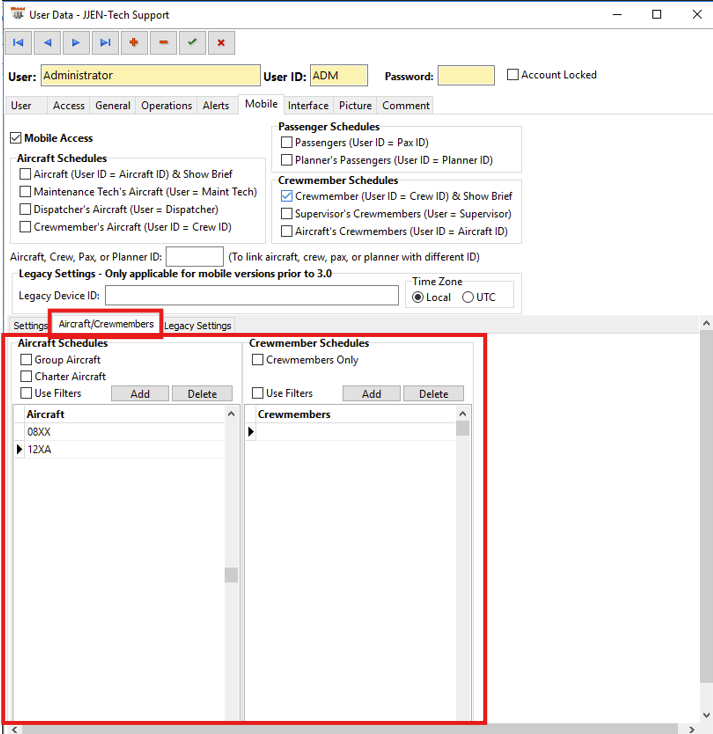Click the Legacy Device ID field
This screenshot has width=713, height=734.
(251, 296)
